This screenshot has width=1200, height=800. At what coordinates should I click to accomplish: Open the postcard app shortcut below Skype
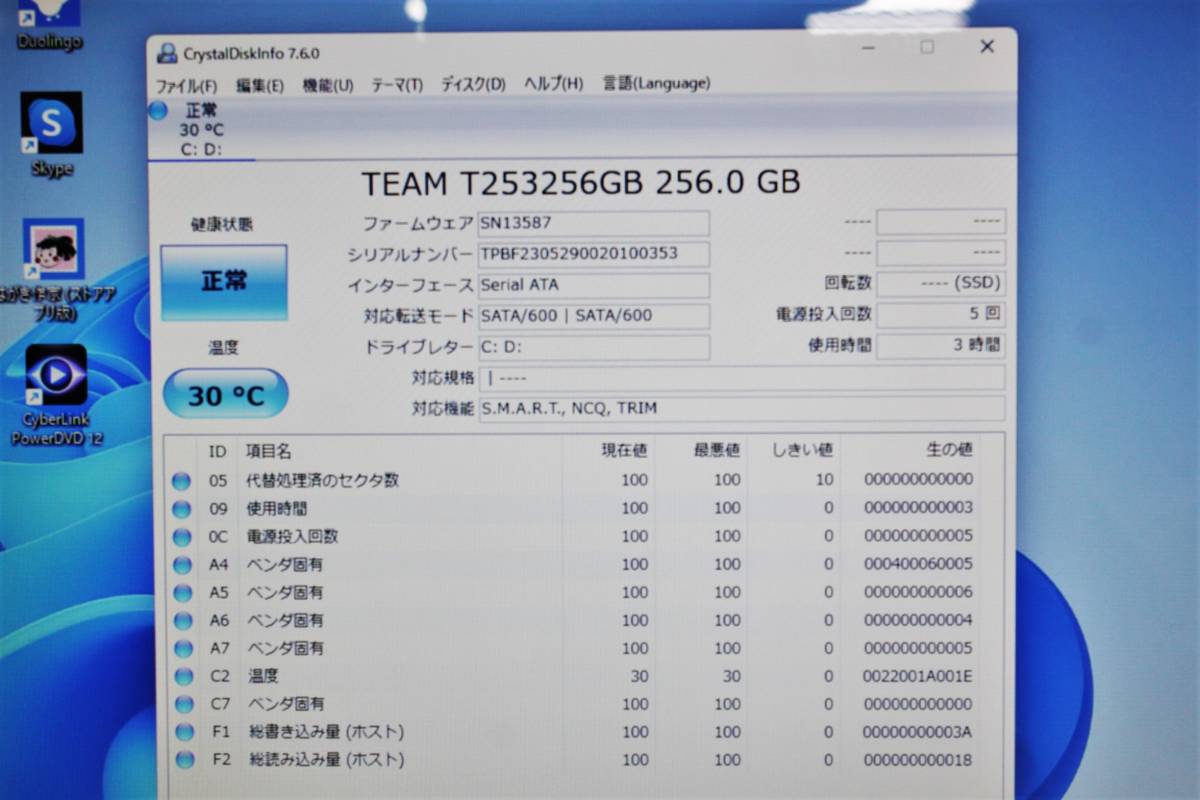pyautogui.click(x=53, y=270)
